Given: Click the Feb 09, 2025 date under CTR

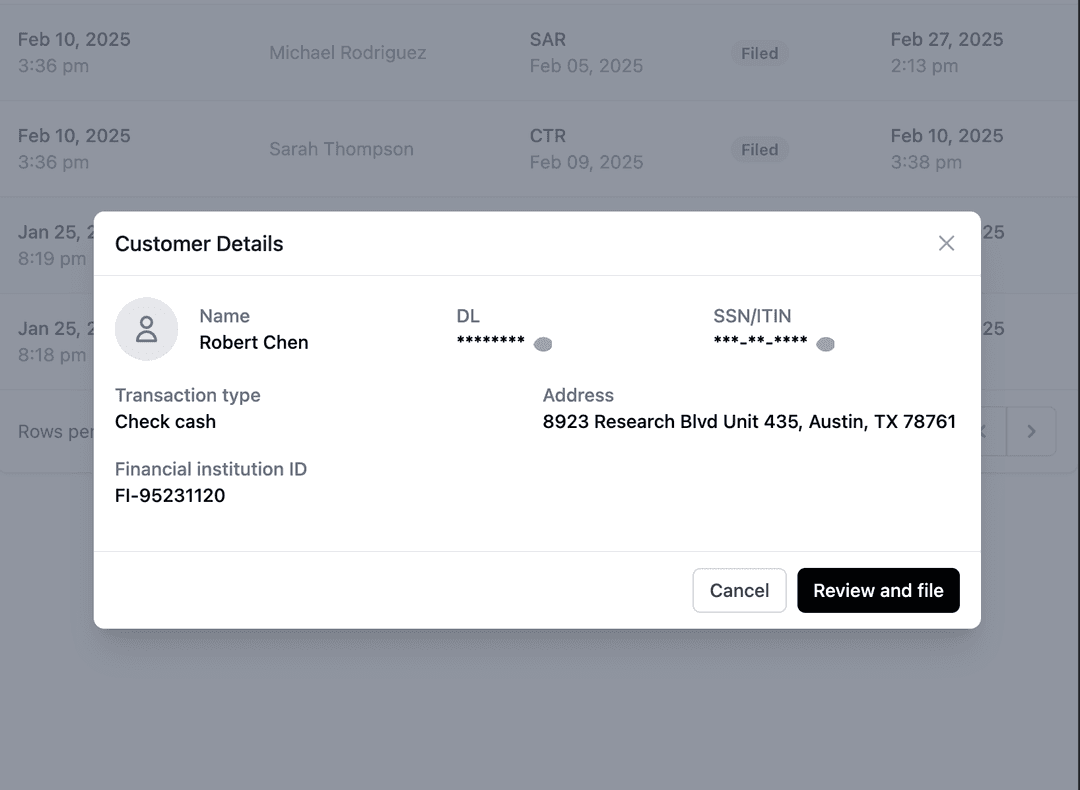Looking at the screenshot, I should [586, 162].
